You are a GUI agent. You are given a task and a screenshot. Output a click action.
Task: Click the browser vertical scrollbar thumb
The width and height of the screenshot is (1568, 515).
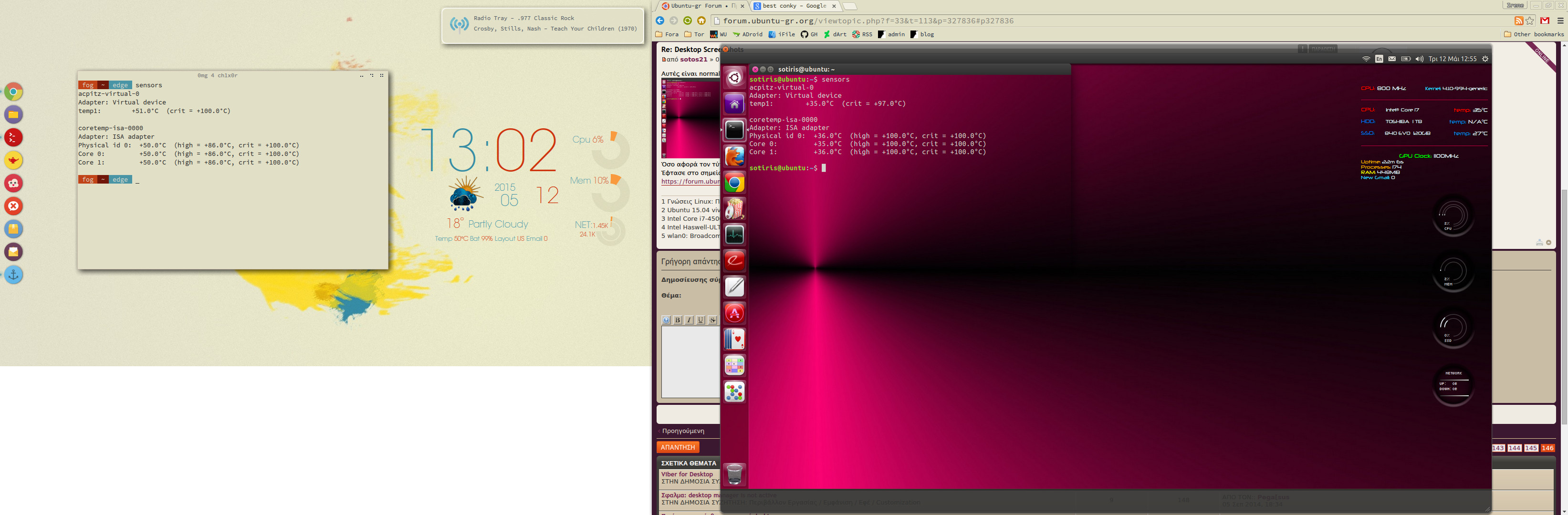(1564, 307)
